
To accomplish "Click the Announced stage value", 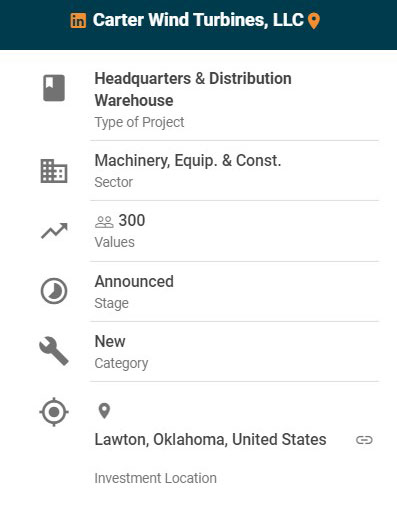I will (x=134, y=281).
